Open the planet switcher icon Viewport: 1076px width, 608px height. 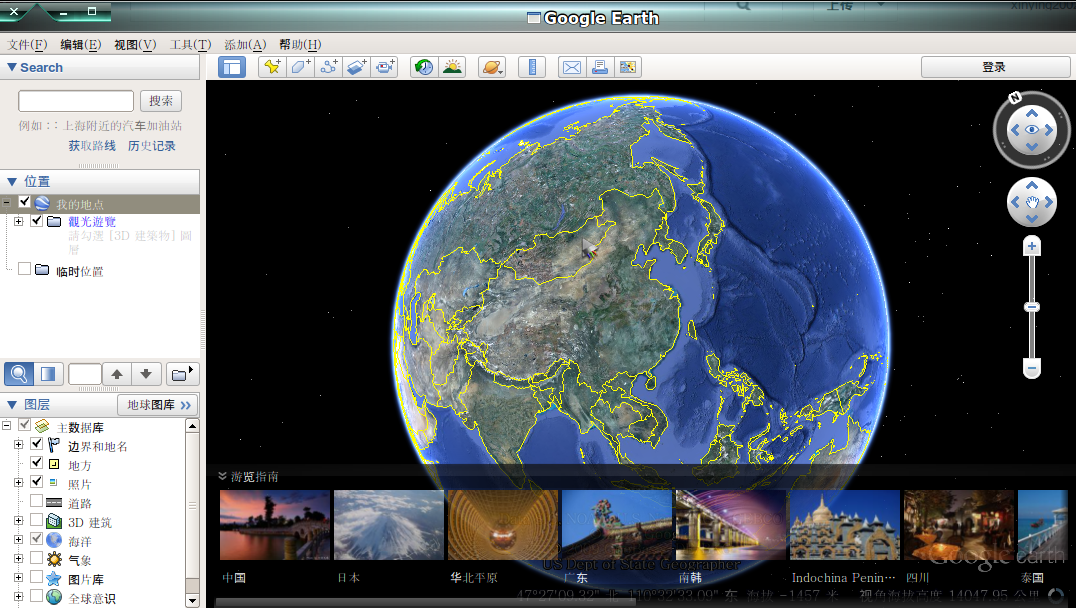(x=492, y=67)
